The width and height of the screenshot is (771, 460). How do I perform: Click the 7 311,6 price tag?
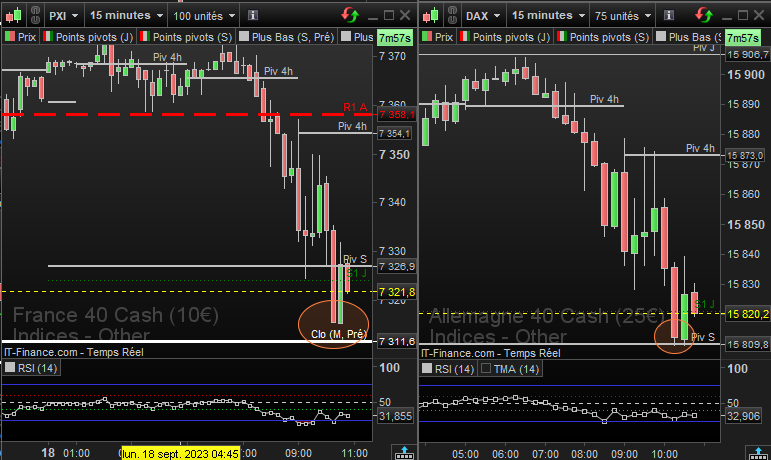(396, 342)
